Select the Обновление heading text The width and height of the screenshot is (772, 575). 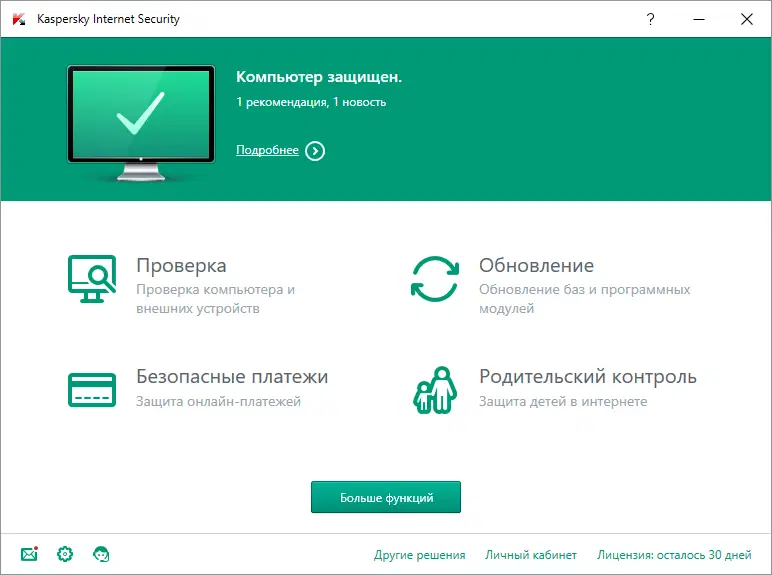click(537, 266)
